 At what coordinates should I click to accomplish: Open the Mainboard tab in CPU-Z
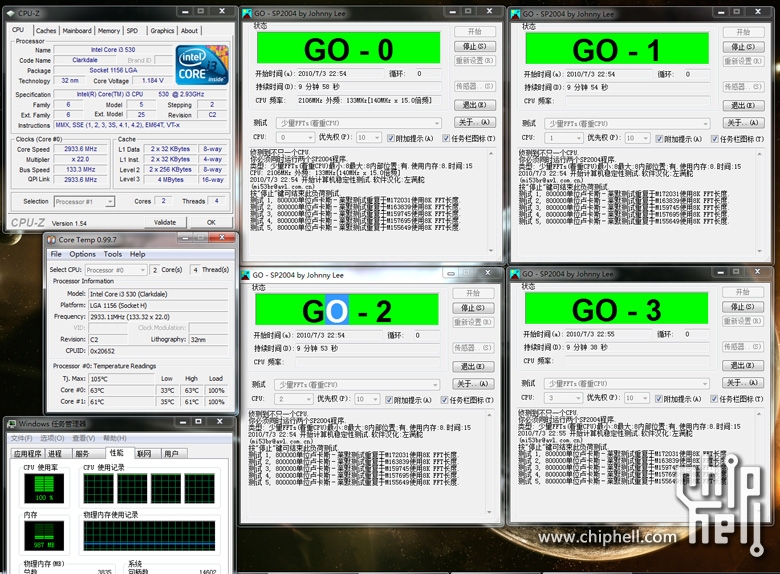[77, 30]
